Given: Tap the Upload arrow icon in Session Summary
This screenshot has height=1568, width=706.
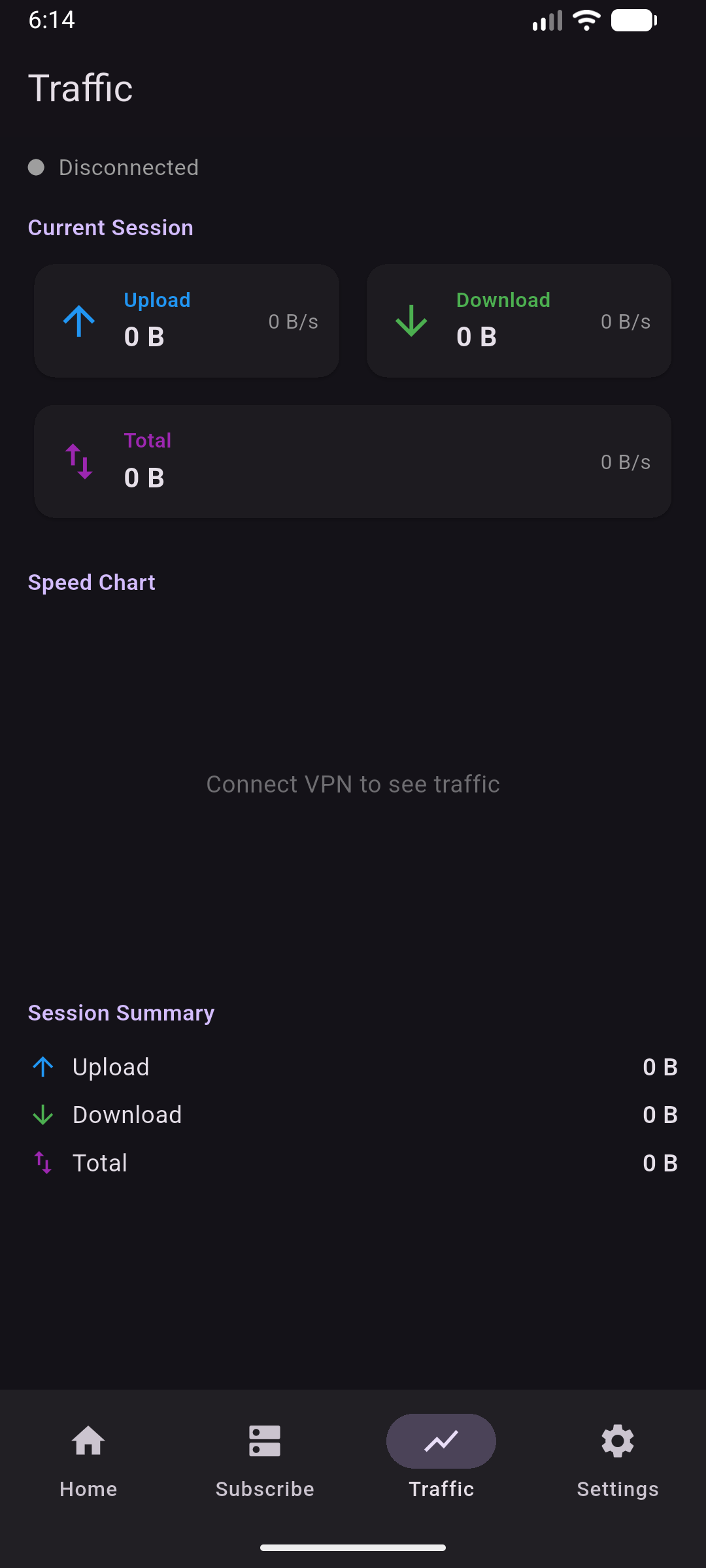Looking at the screenshot, I should pos(43,1067).
